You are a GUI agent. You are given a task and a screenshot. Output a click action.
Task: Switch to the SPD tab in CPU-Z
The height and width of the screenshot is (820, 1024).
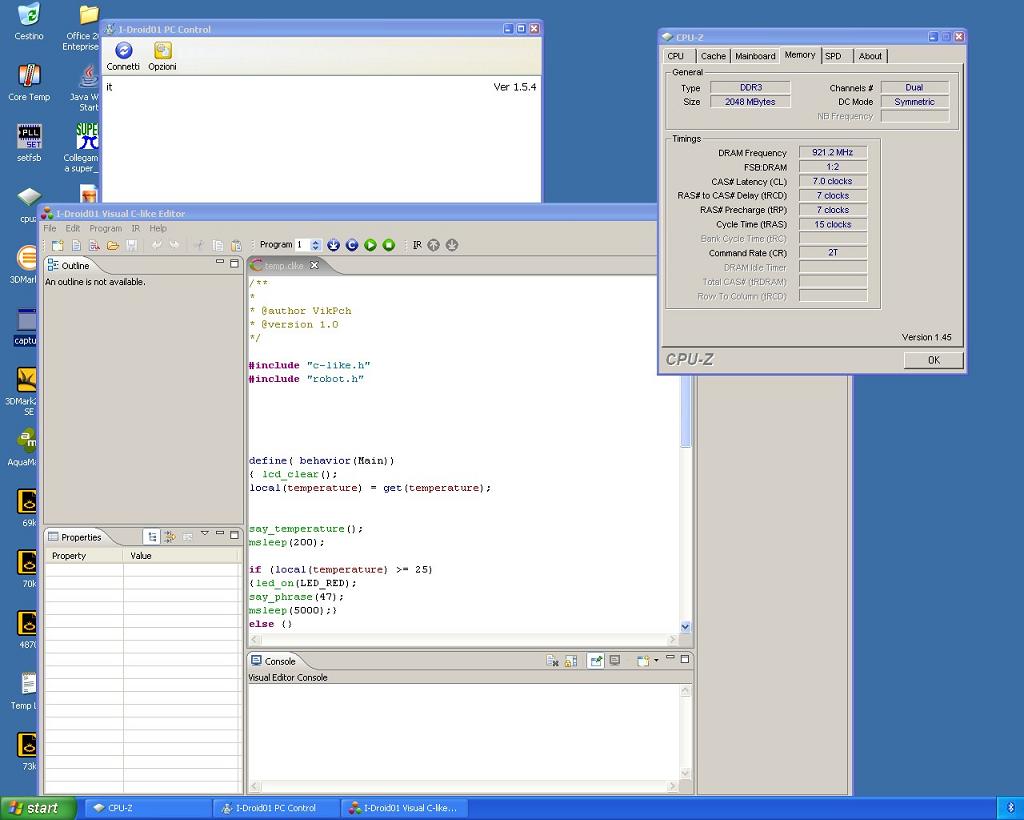coord(833,56)
